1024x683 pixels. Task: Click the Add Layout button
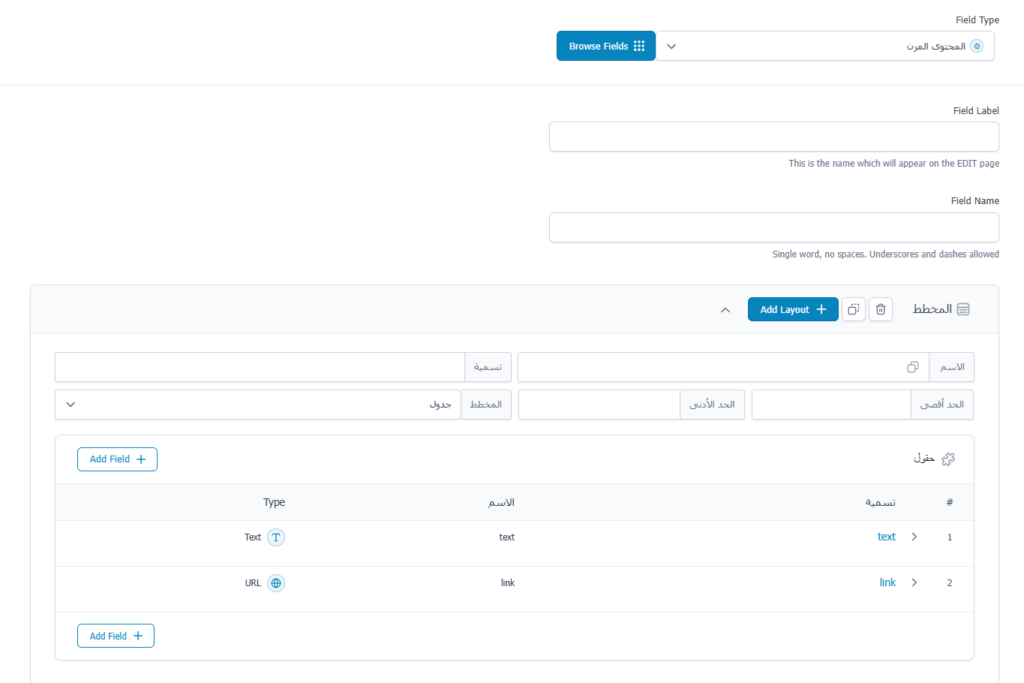coord(793,310)
